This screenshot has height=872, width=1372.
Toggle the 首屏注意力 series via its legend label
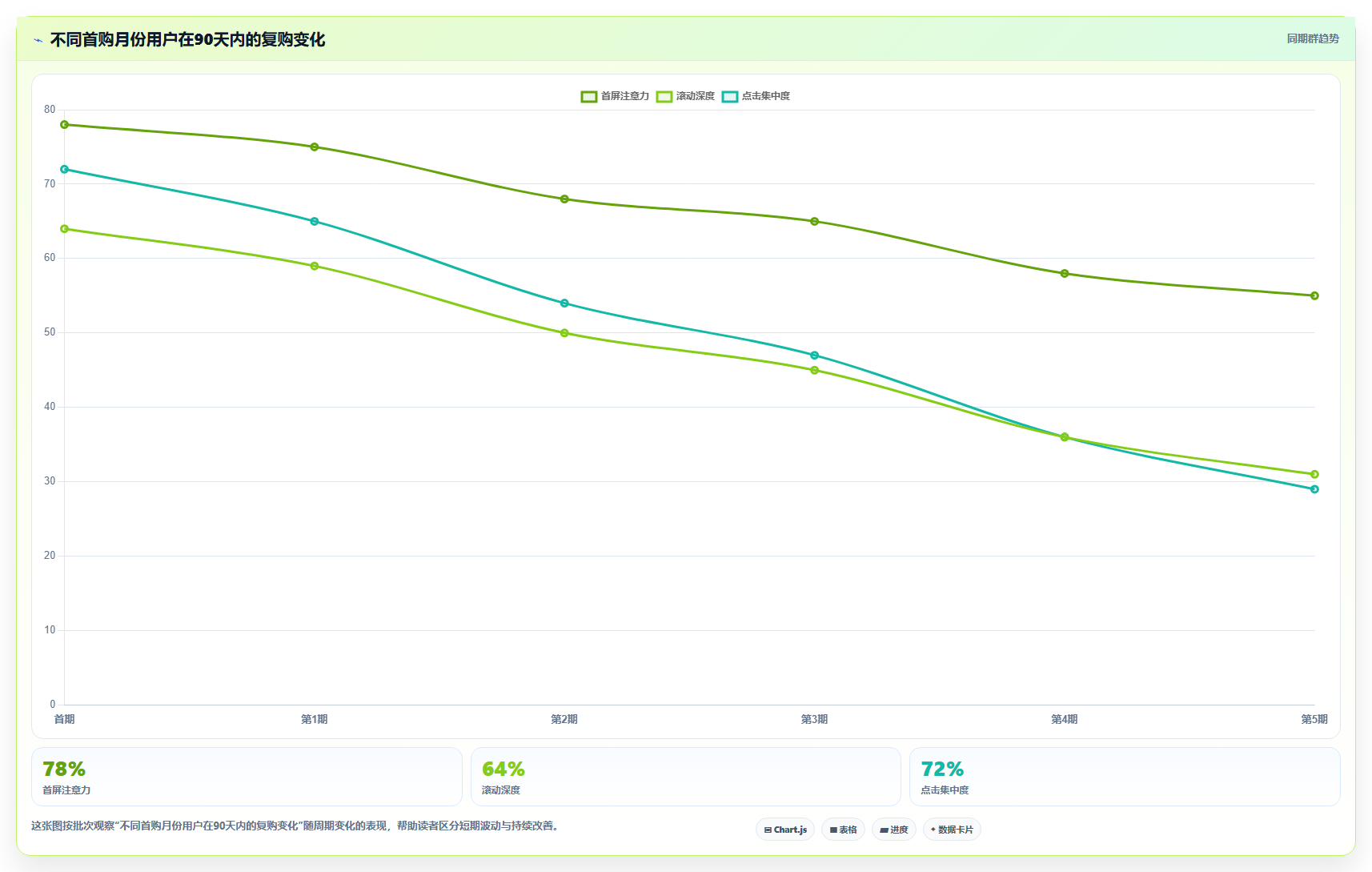625,96
